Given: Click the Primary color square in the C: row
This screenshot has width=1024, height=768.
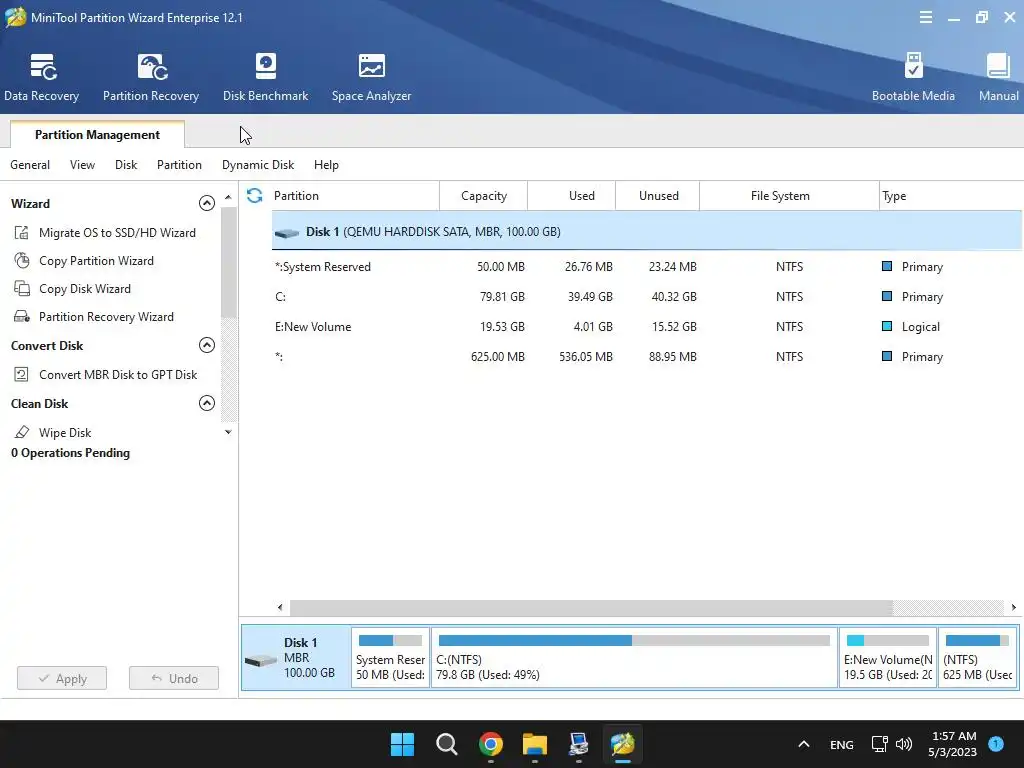Looking at the screenshot, I should click(887, 296).
